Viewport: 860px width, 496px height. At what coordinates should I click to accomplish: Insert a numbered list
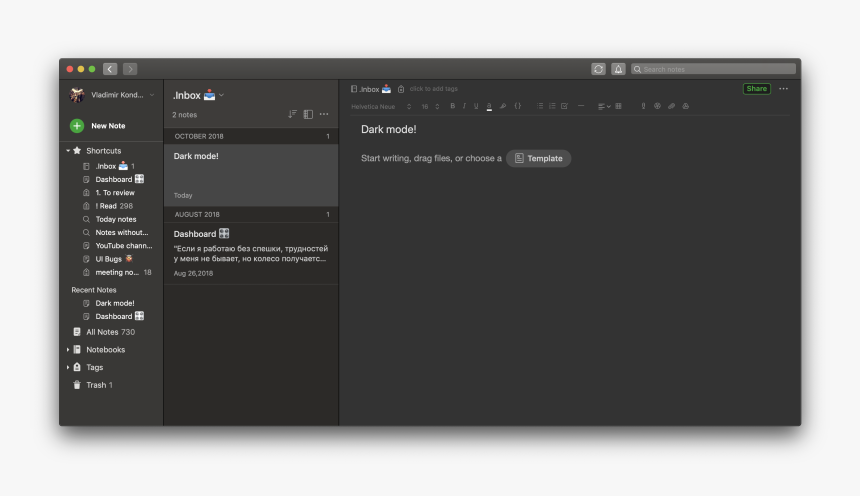pyautogui.click(x=552, y=106)
